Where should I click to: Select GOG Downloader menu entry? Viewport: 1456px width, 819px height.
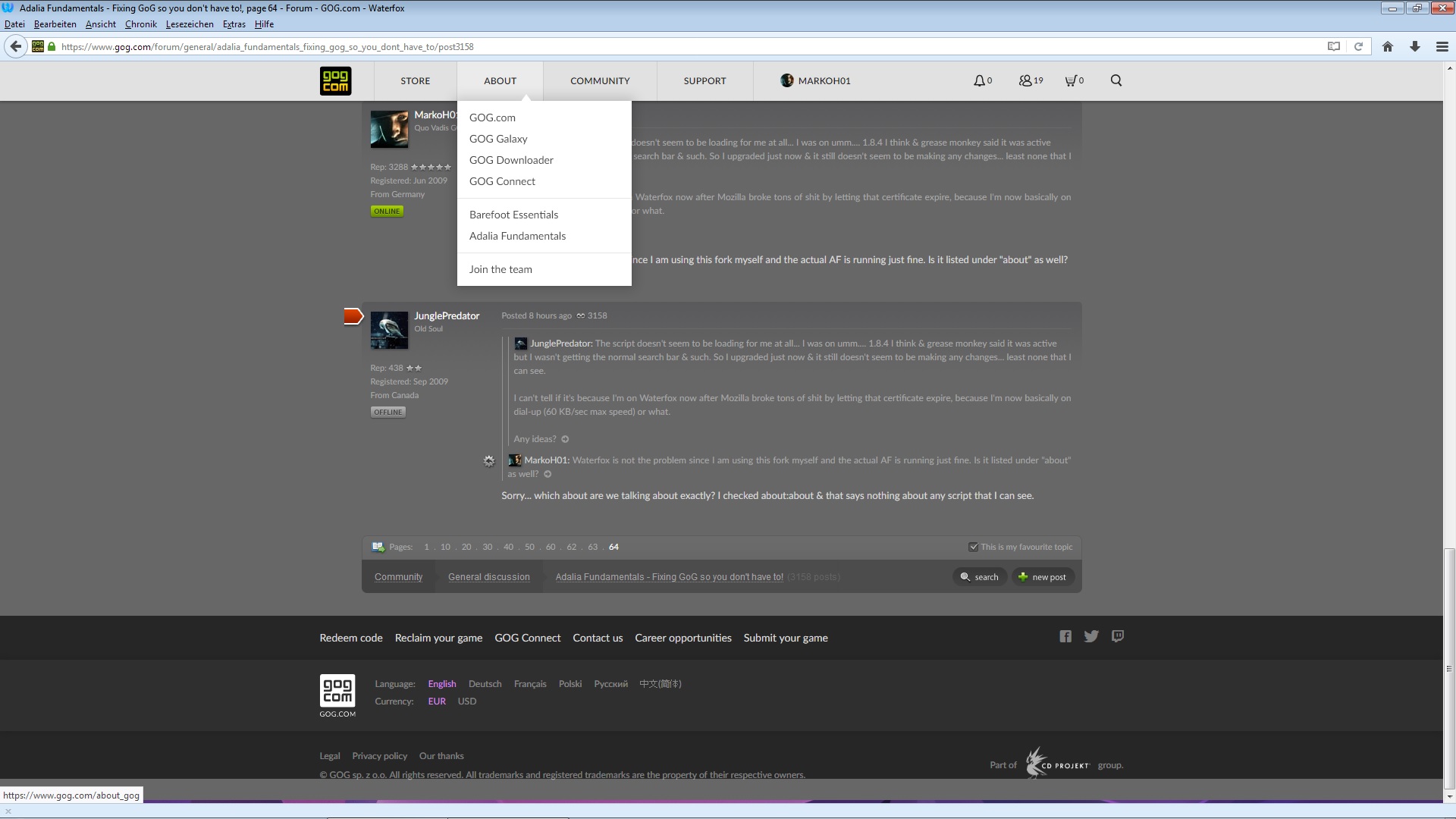click(x=511, y=160)
